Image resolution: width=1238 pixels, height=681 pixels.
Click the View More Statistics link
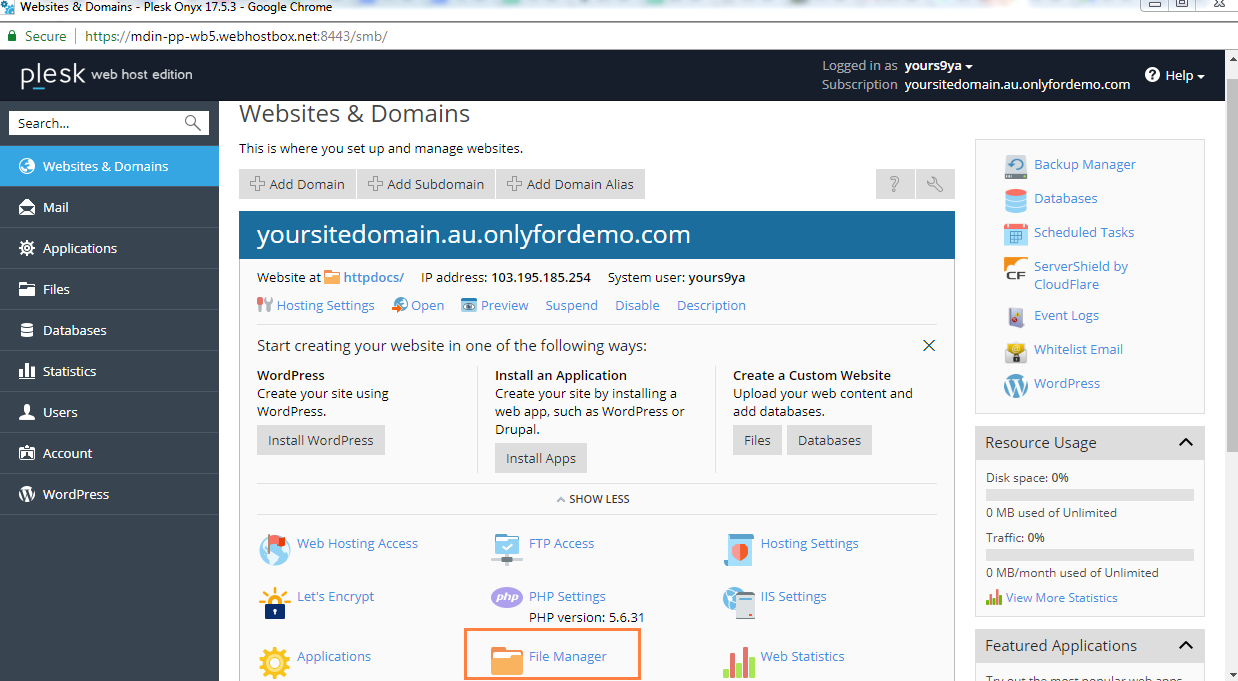[1062, 598]
